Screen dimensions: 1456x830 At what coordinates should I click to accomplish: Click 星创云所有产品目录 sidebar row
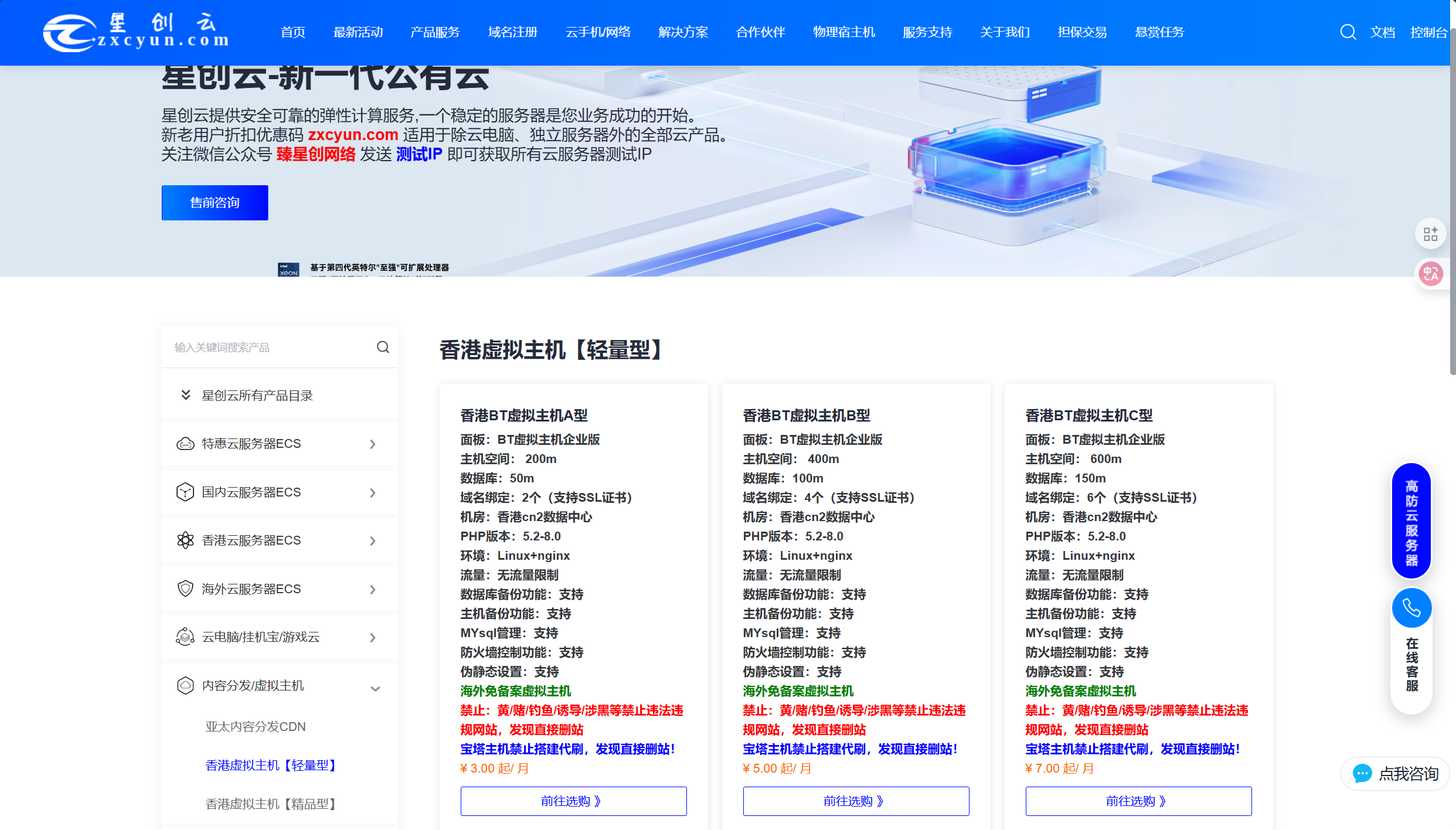(280, 396)
